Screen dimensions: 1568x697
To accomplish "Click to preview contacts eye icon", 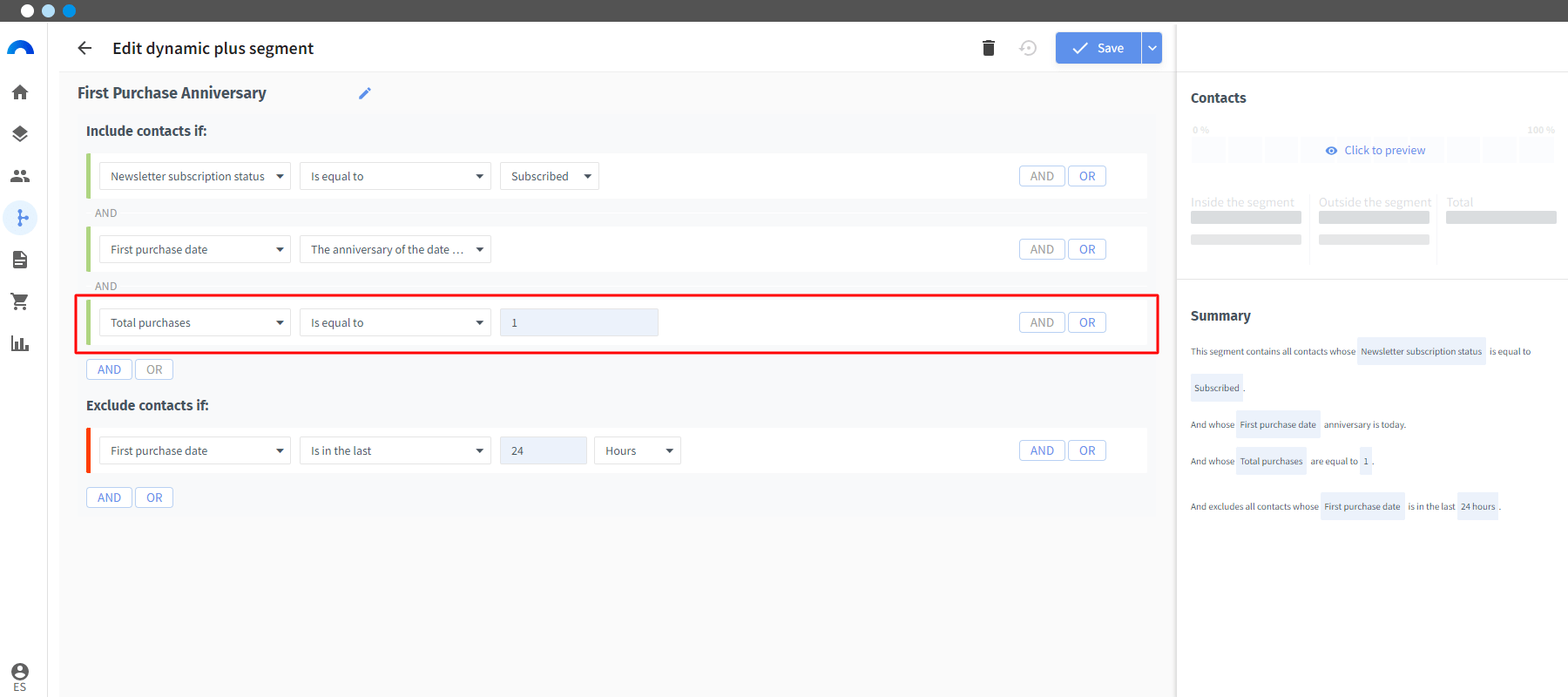I will [1331, 151].
